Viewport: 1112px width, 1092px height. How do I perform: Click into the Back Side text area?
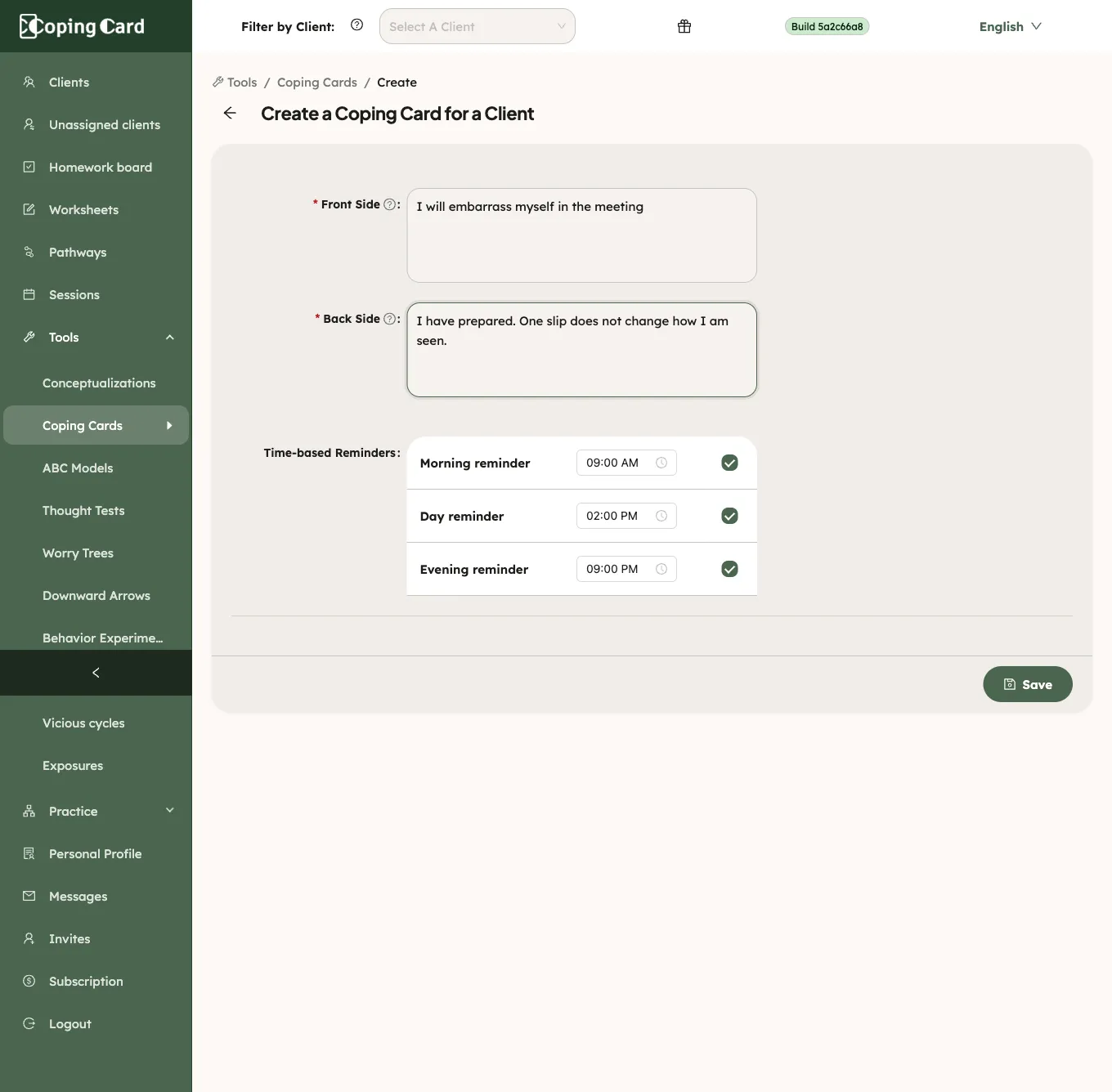(582, 350)
